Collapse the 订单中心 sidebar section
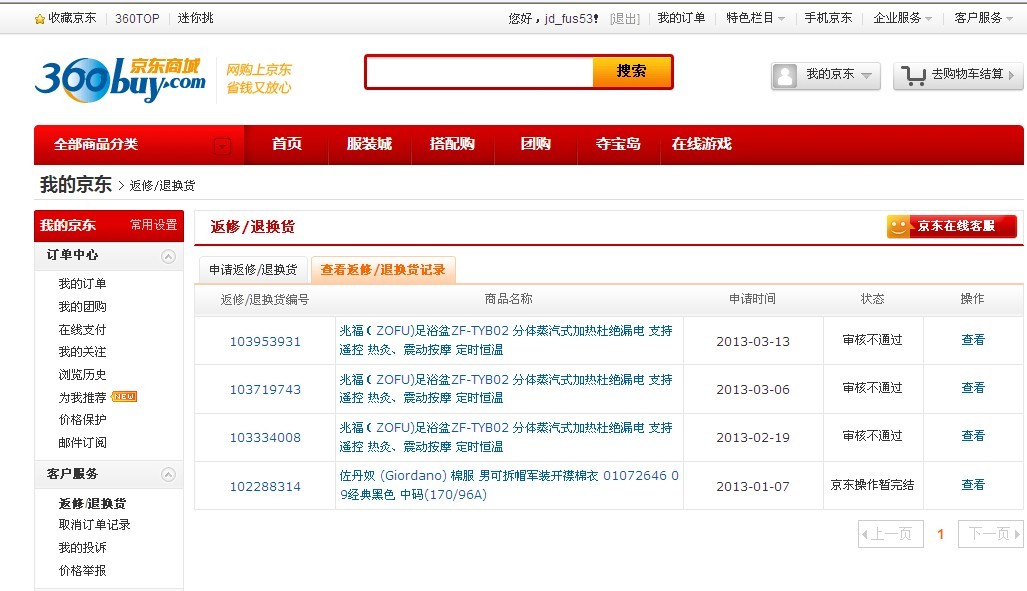Image resolution: width=1027 pixels, height=591 pixels. [x=167, y=255]
